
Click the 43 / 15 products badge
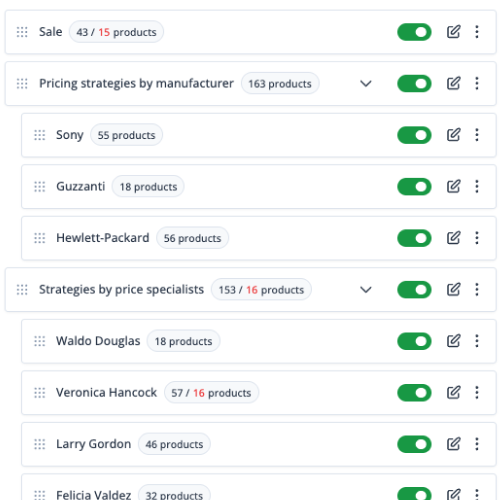pyautogui.click(x=116, y=32)
